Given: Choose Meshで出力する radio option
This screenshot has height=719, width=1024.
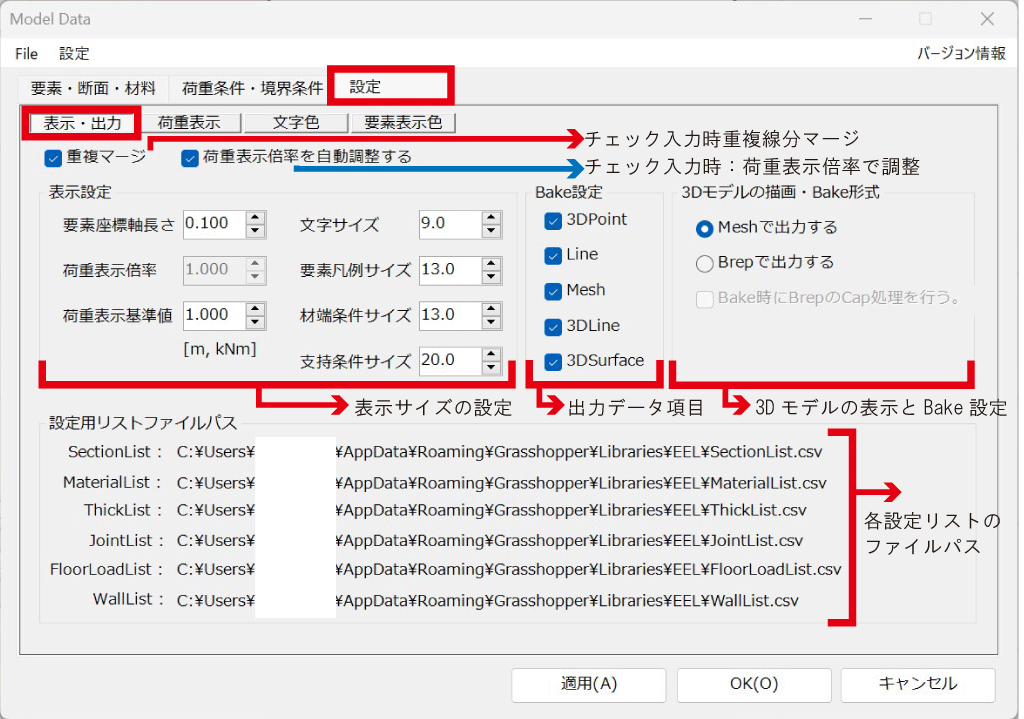Looking at the screenshot, I should 704,228.
